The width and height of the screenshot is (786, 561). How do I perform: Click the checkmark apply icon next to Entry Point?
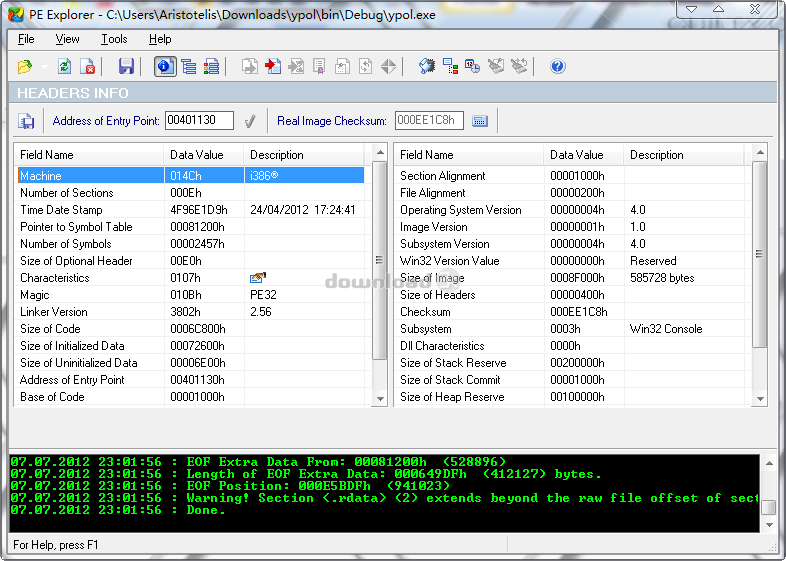[x=250, y=121]
